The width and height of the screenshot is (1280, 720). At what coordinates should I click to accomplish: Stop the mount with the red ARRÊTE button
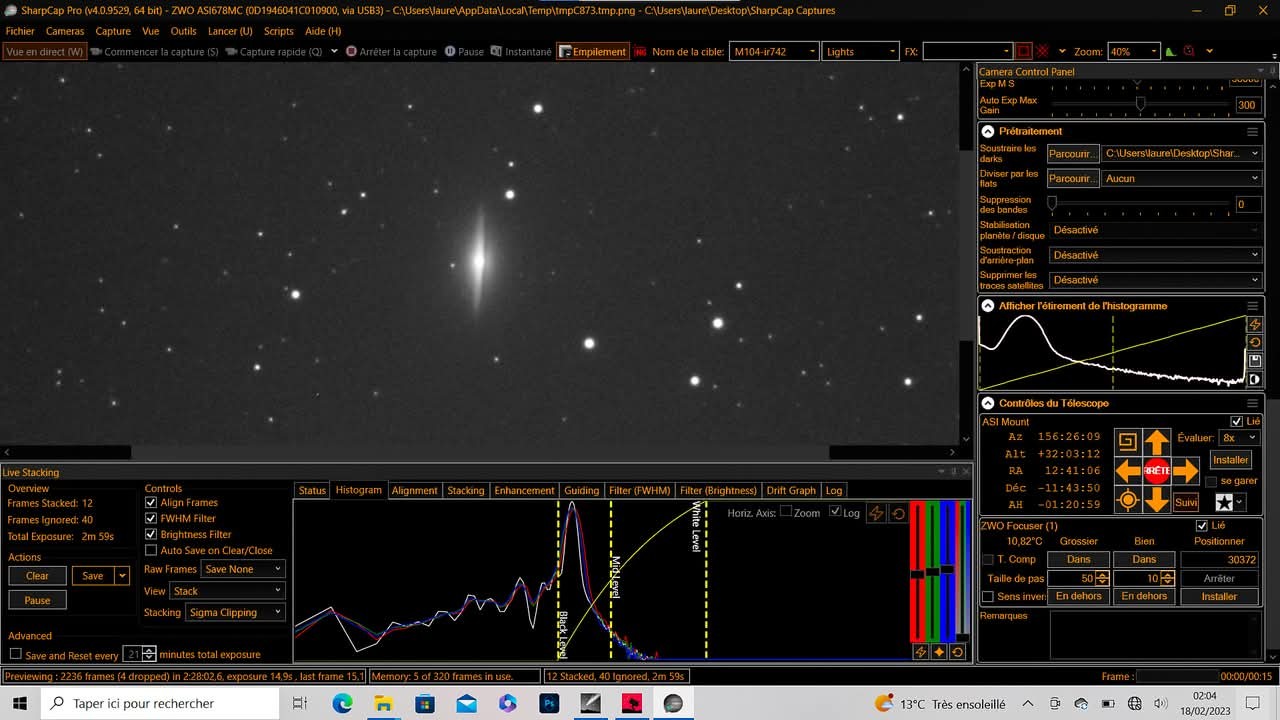pyautogui.click(x=1157, y=471)
